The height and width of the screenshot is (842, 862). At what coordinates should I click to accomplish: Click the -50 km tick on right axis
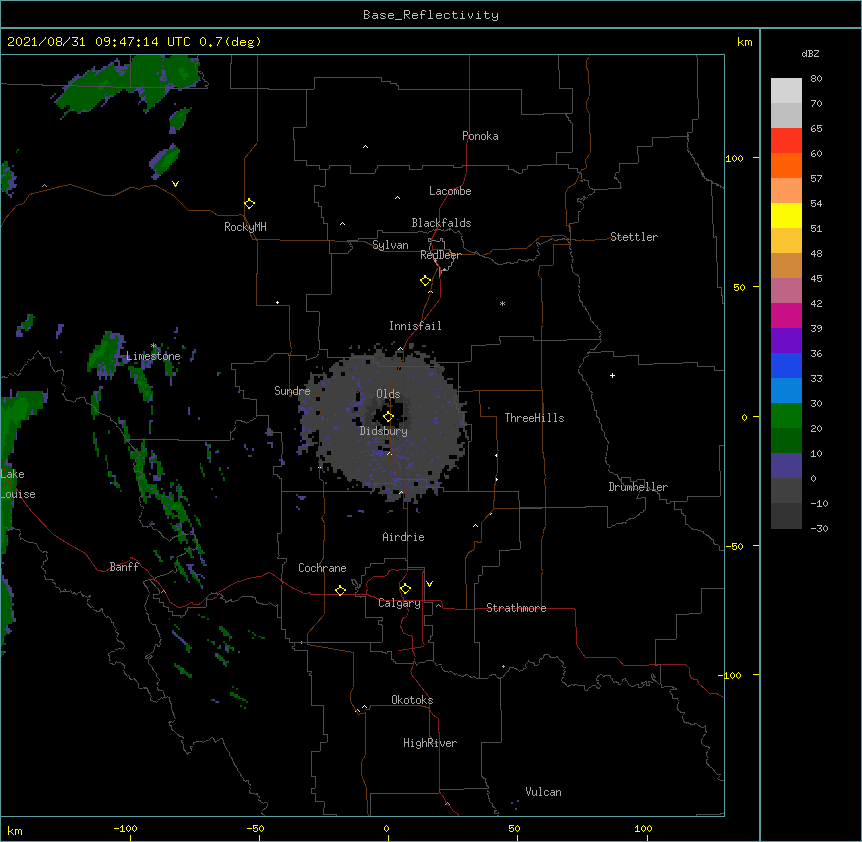[x=734, y=546]
